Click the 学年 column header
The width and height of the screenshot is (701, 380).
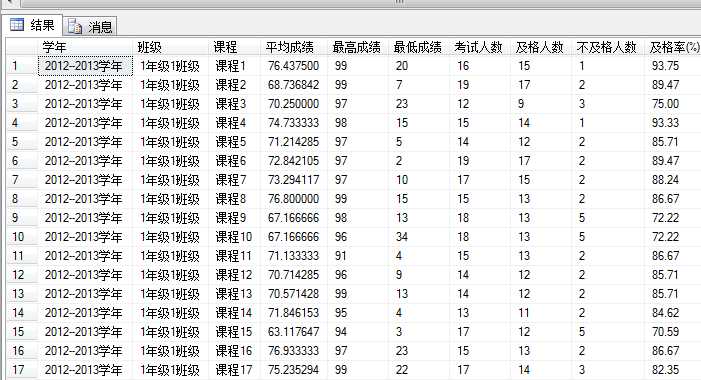85,47
